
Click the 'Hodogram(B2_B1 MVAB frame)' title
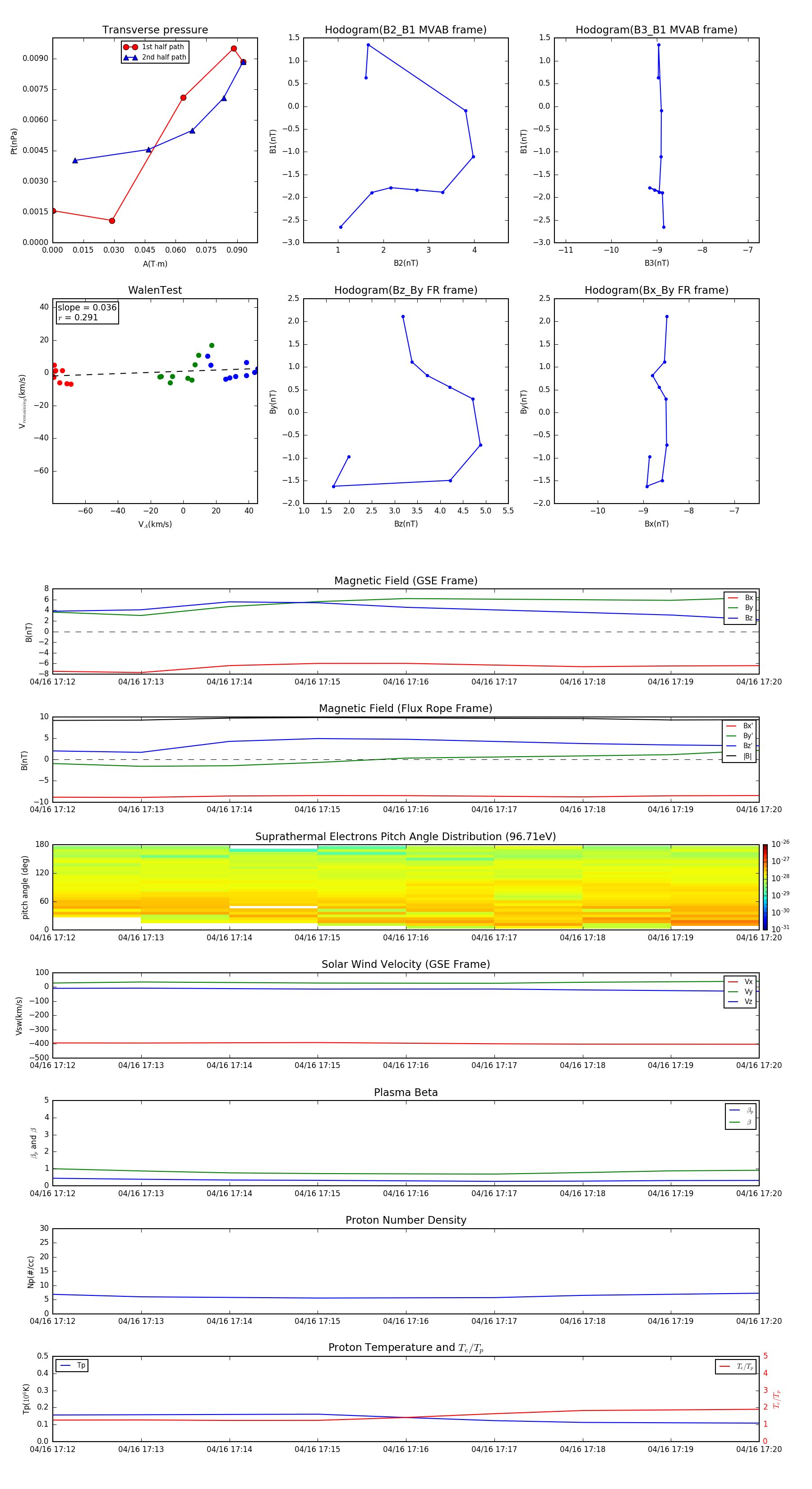[x=406, y=29]
